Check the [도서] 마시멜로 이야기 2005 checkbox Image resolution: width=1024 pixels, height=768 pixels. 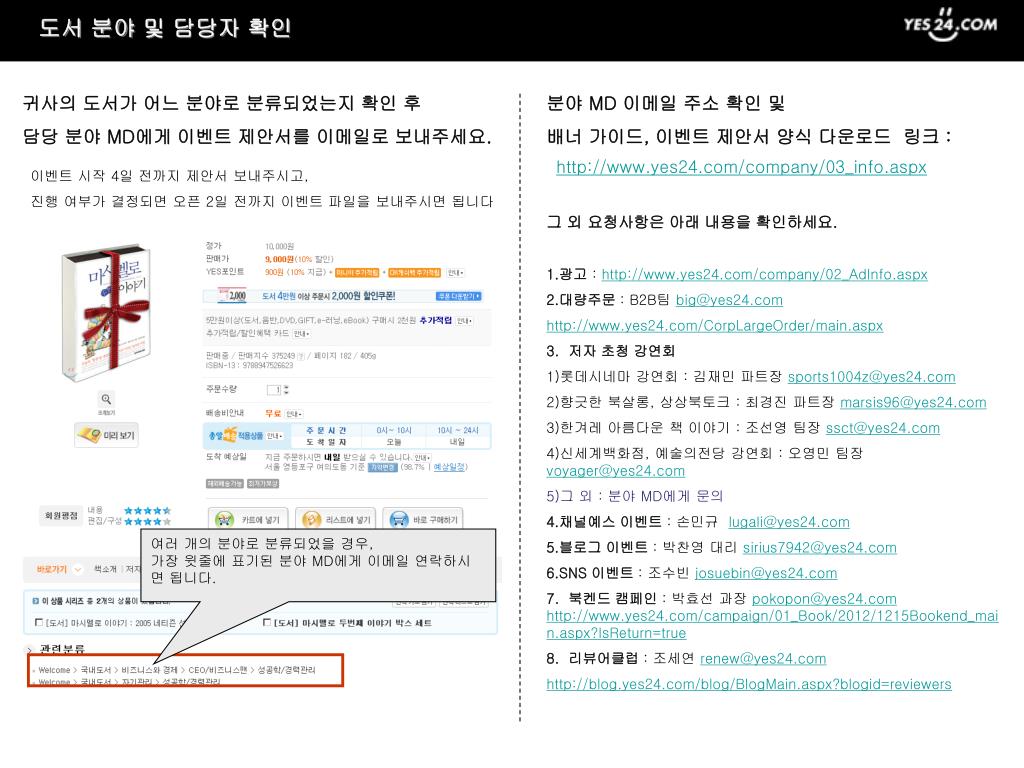click(39, 622)
